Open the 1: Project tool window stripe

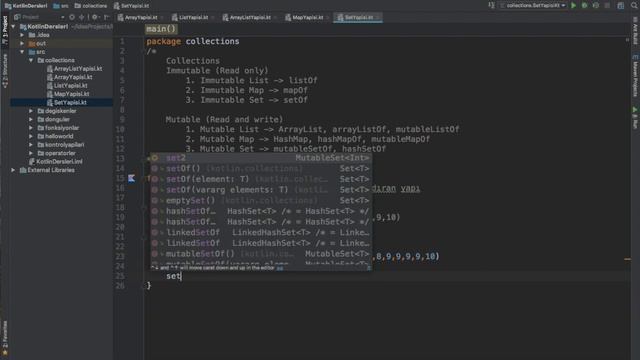pyautogui.click(x=5, y=29)
